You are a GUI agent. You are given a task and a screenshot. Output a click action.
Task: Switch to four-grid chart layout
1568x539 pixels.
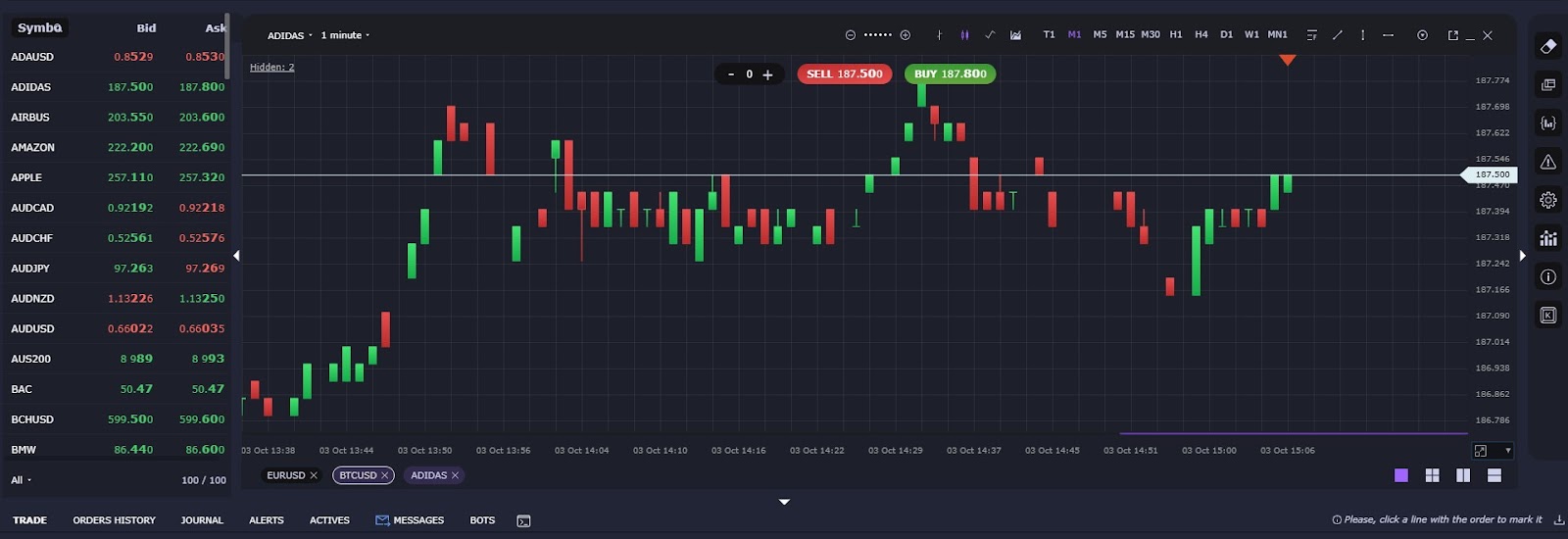[x=1432, y=475]
